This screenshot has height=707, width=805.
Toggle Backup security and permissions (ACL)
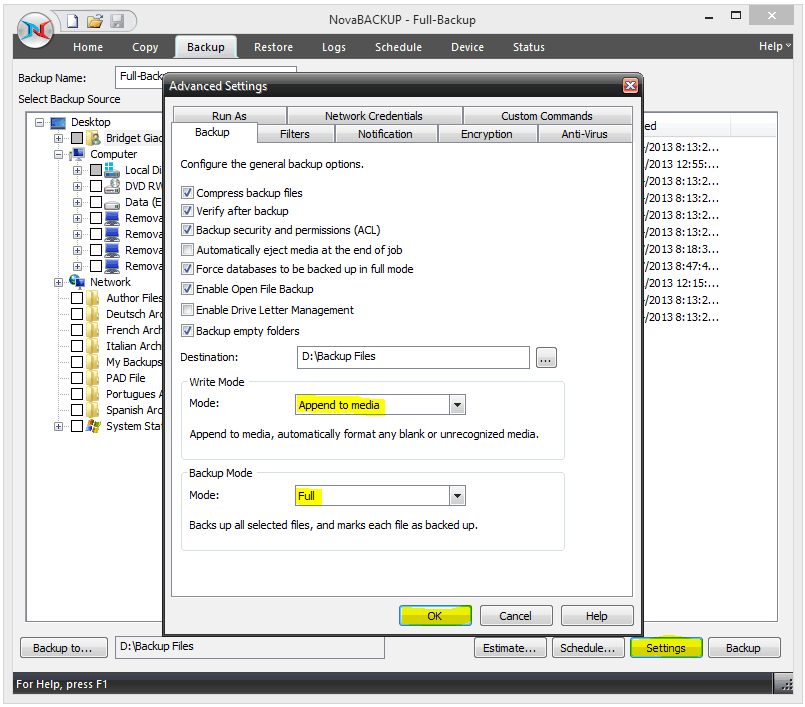click(187, 230)
